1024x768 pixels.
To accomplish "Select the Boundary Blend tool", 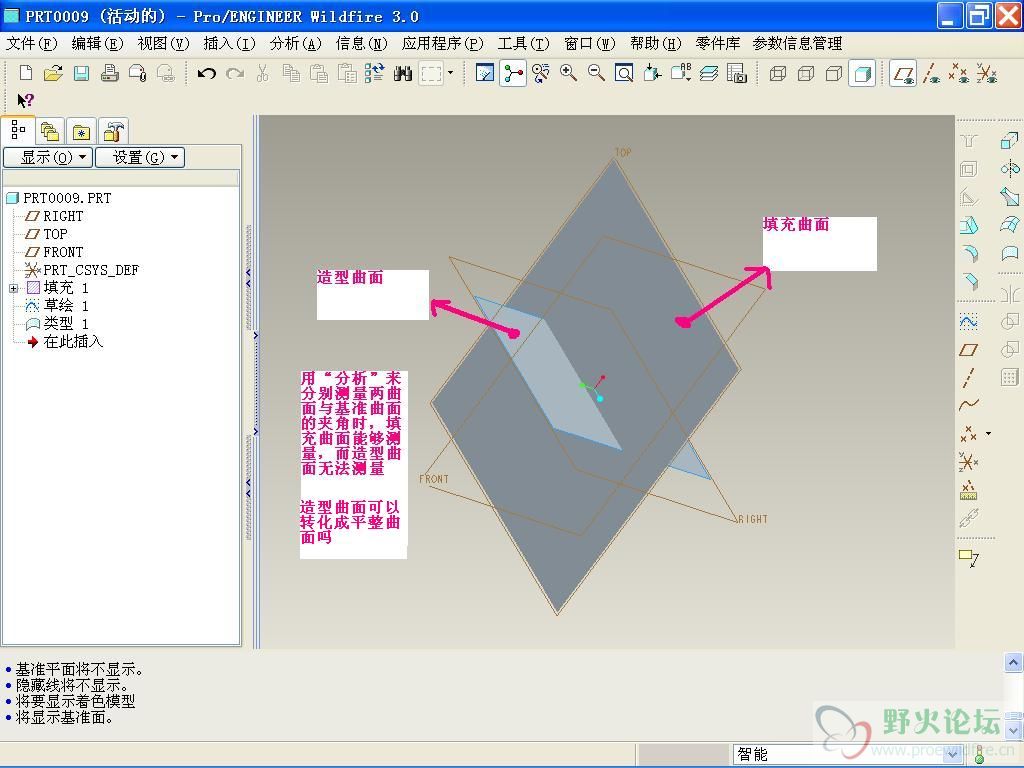I will pyautogui.click(x=1009, y=225).
